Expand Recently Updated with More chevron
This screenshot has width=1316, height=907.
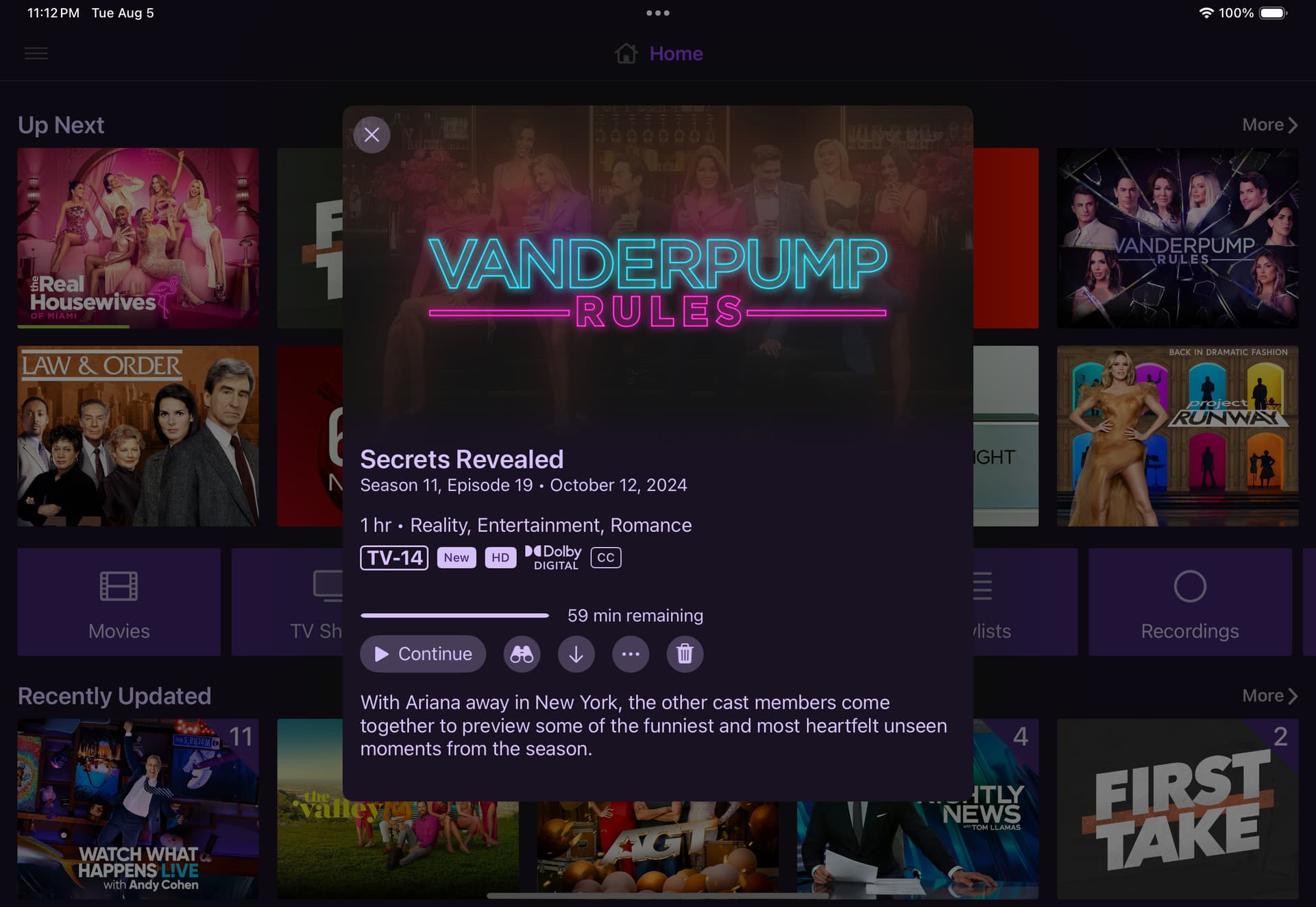(1269, 696)
